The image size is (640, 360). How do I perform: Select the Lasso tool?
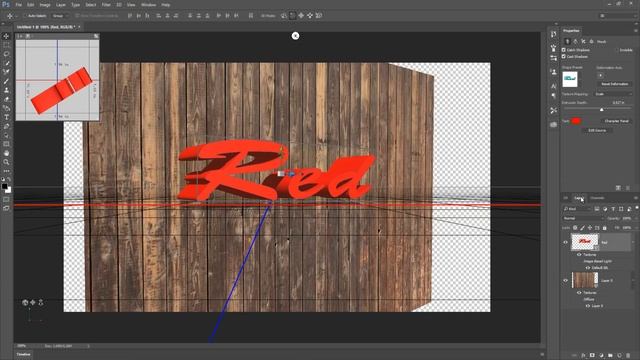pos(6,54)
